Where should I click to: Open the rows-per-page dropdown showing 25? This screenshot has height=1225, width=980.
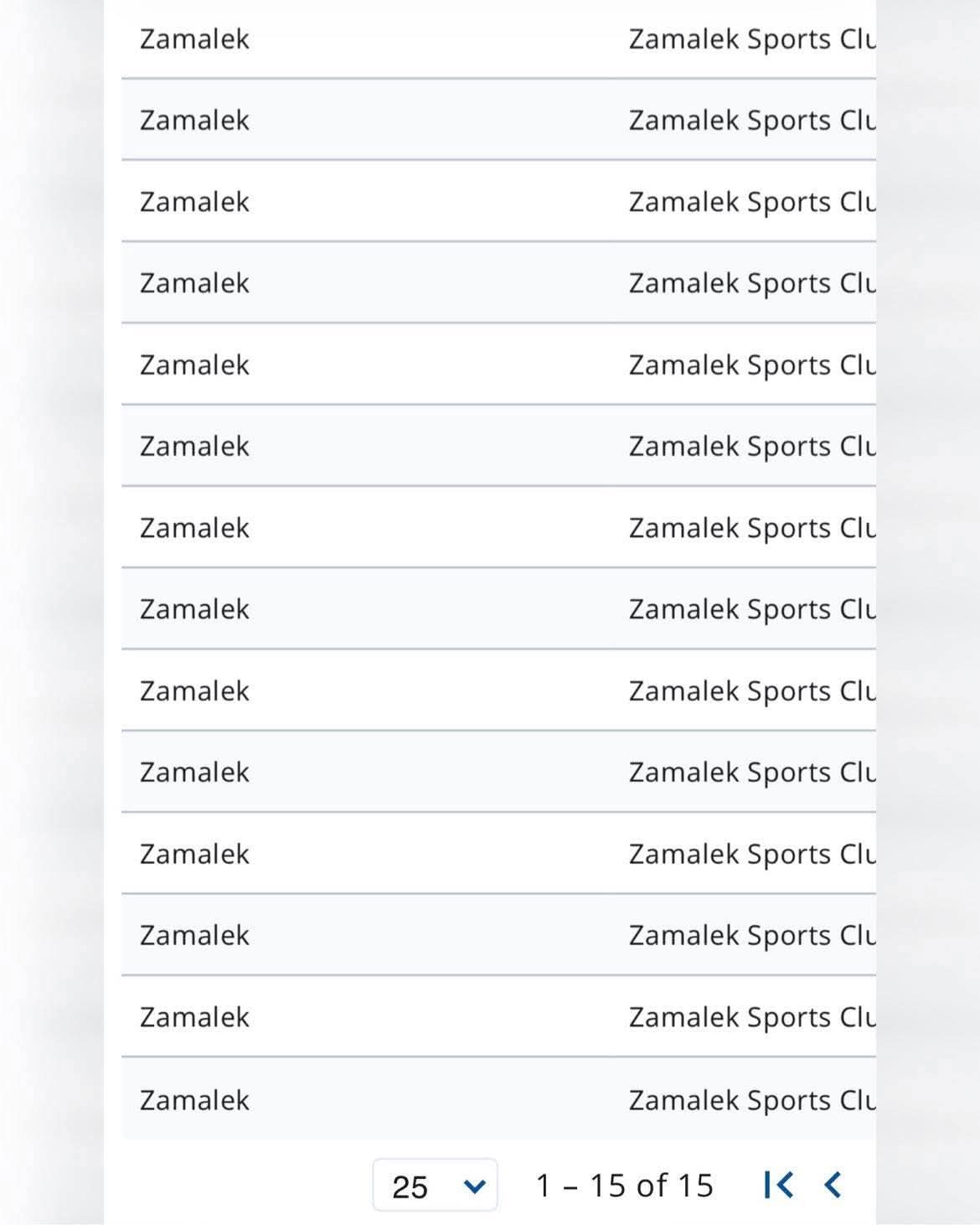pos(435,1186)
